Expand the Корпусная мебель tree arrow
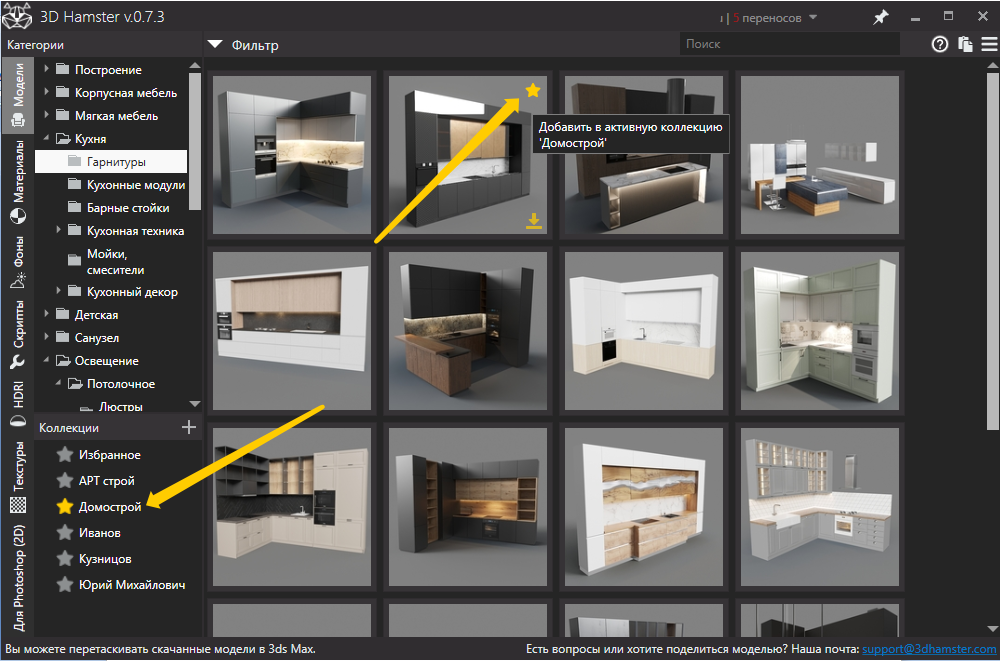Screen dimensions: 1000x661 coord(46,92)
